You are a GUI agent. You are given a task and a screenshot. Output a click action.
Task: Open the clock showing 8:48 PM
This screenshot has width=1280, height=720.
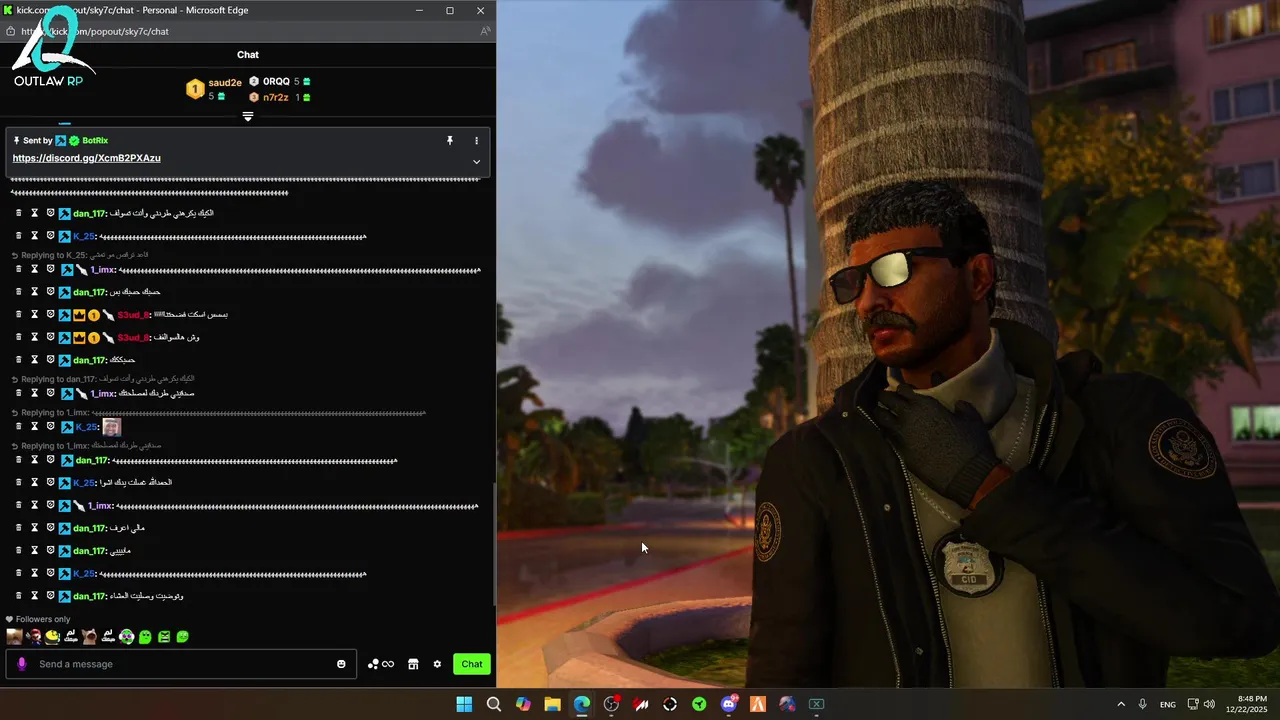click(x=1252, y=704)
